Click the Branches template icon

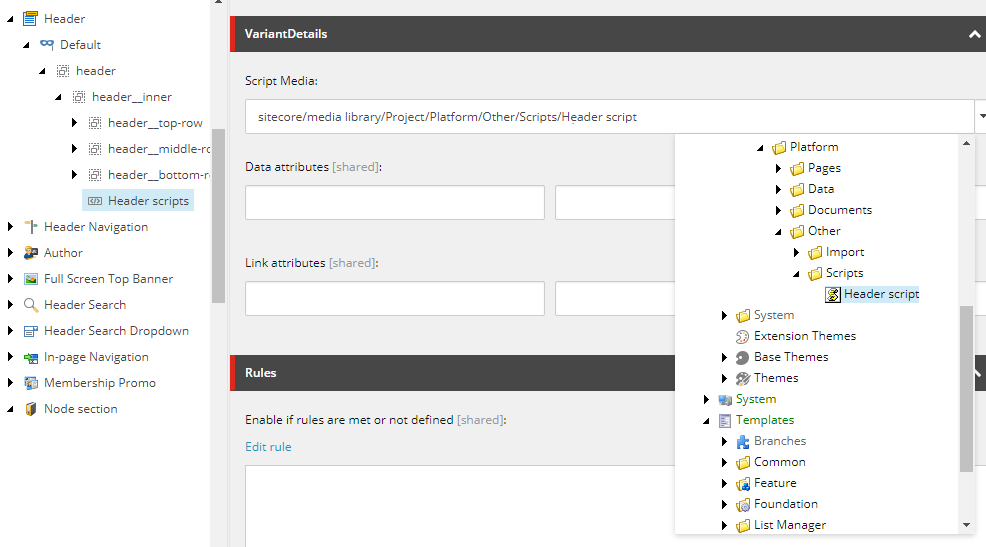click(x=743, y=441)
